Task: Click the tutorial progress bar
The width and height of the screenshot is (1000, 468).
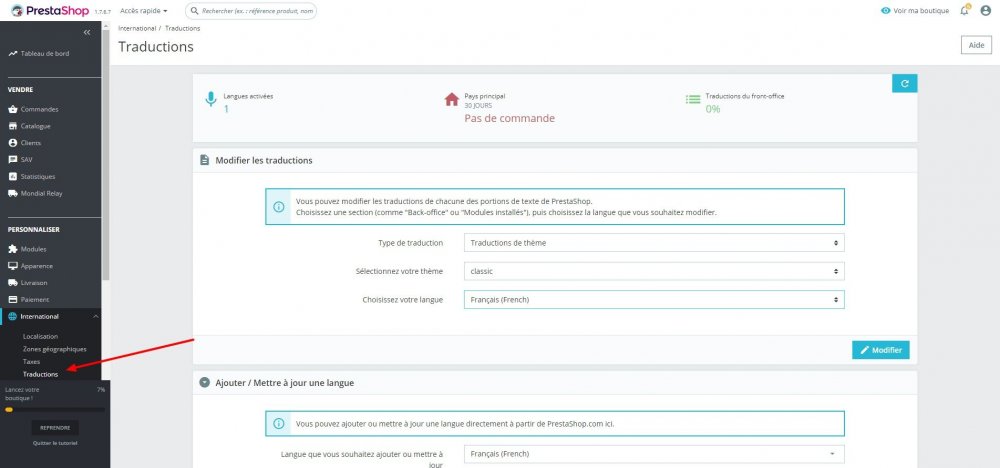Action: click(x=55, y=410)
